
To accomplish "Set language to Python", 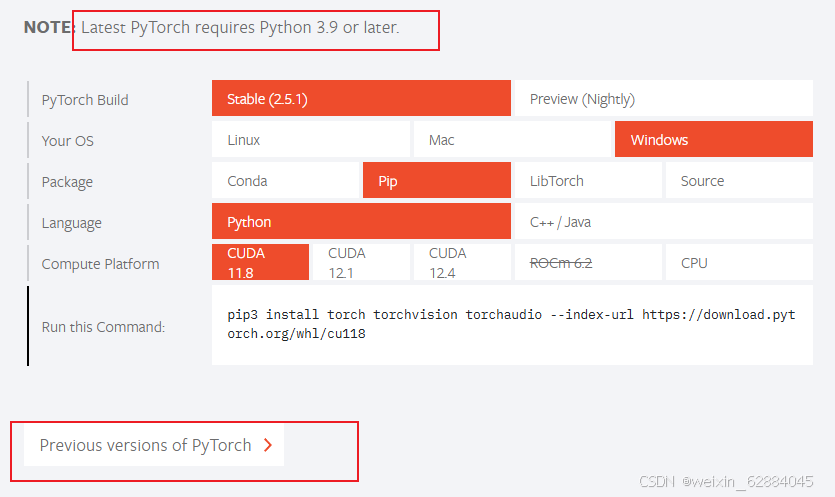I will 361,222.
